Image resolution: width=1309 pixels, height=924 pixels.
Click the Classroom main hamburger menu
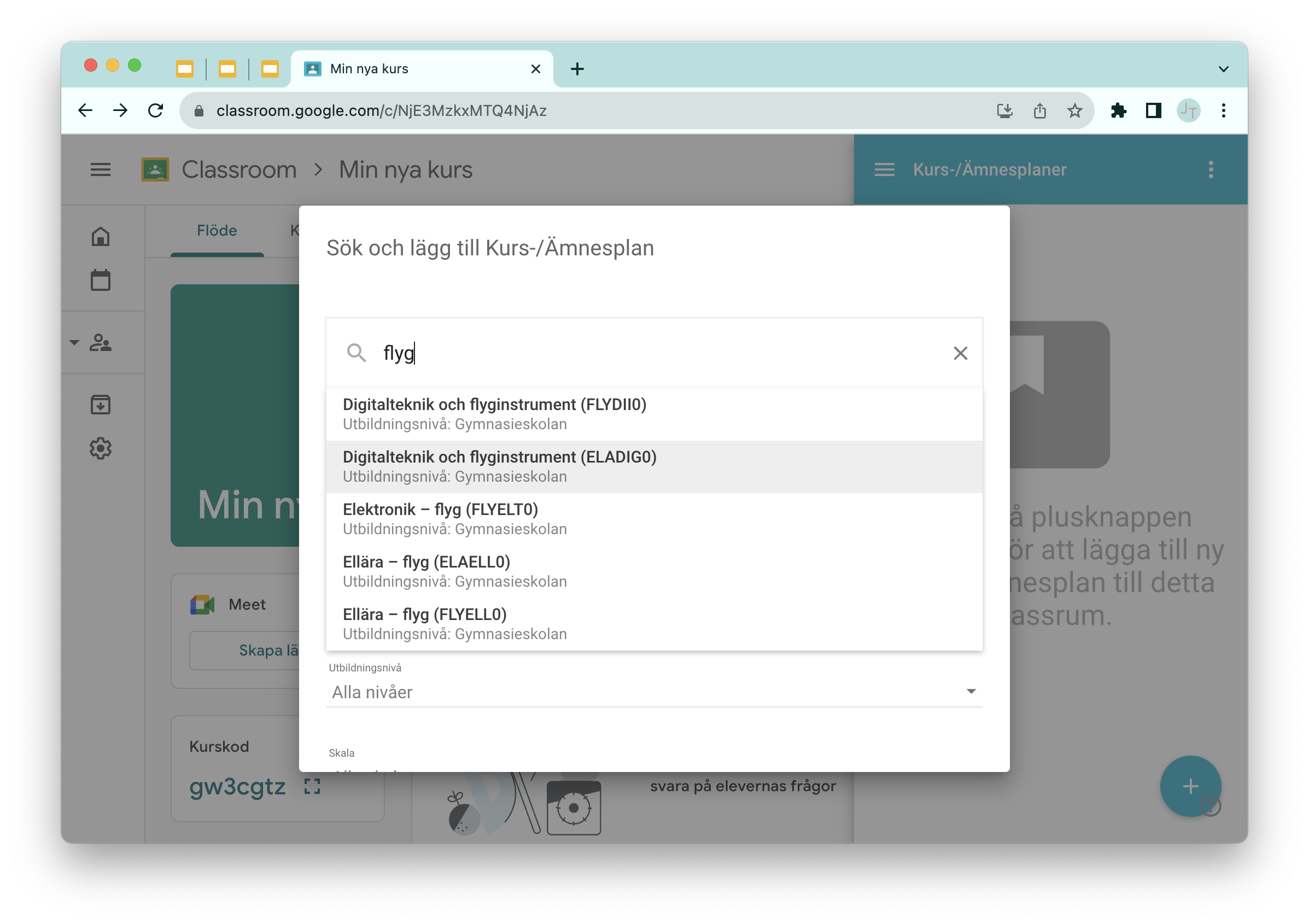(101, 169)
